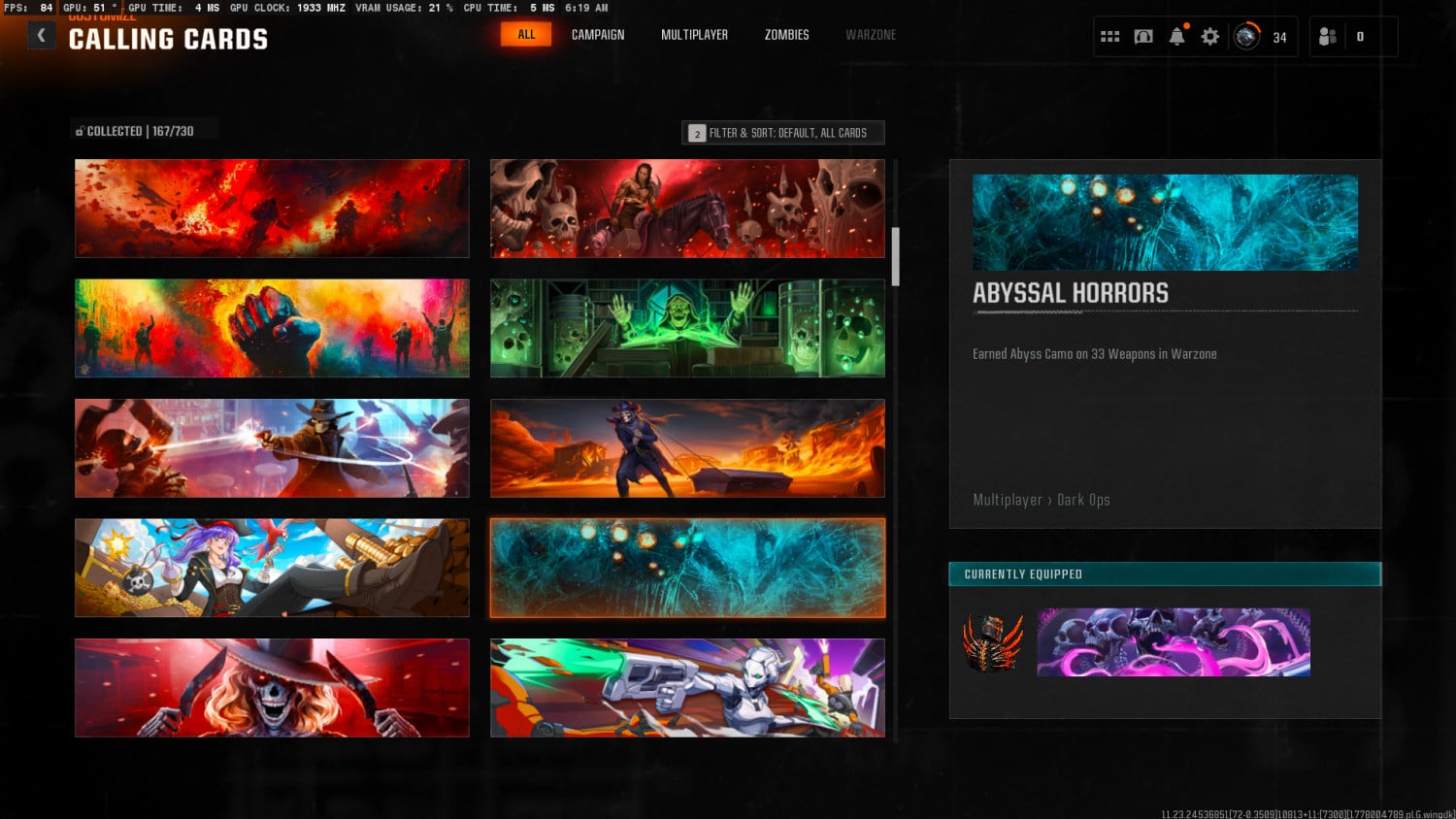Screen dimensions: 1456x819
Task: Select the ALL tab
Action: (526, 35)
